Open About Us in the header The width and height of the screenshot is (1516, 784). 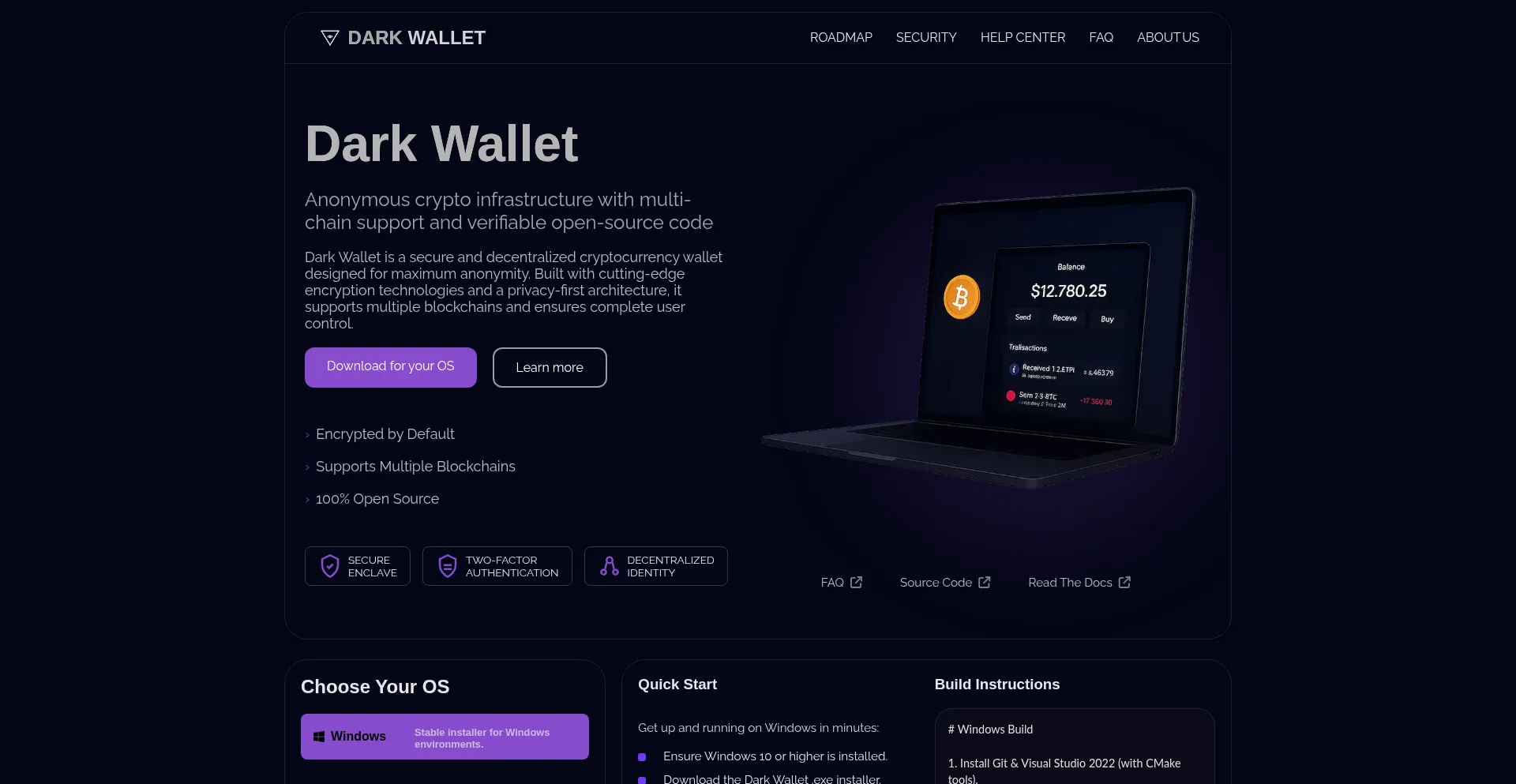coord(1168,37)
